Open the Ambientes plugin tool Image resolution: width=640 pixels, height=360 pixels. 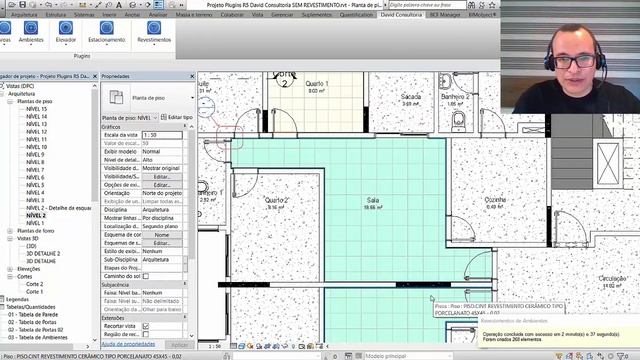click(31, 31)
